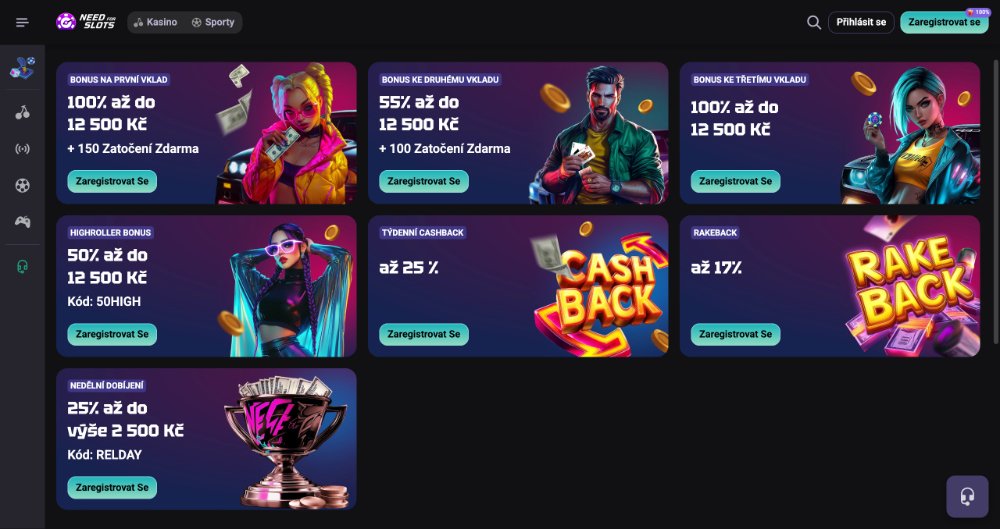Register for the first deposit bonus
Viewport: 1000px width, 529px height.
pos(113,181)
